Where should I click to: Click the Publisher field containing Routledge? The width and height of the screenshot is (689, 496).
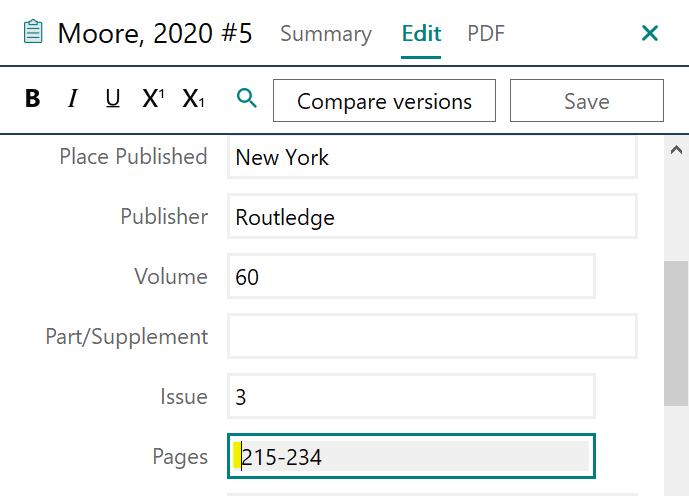(432, 217)
